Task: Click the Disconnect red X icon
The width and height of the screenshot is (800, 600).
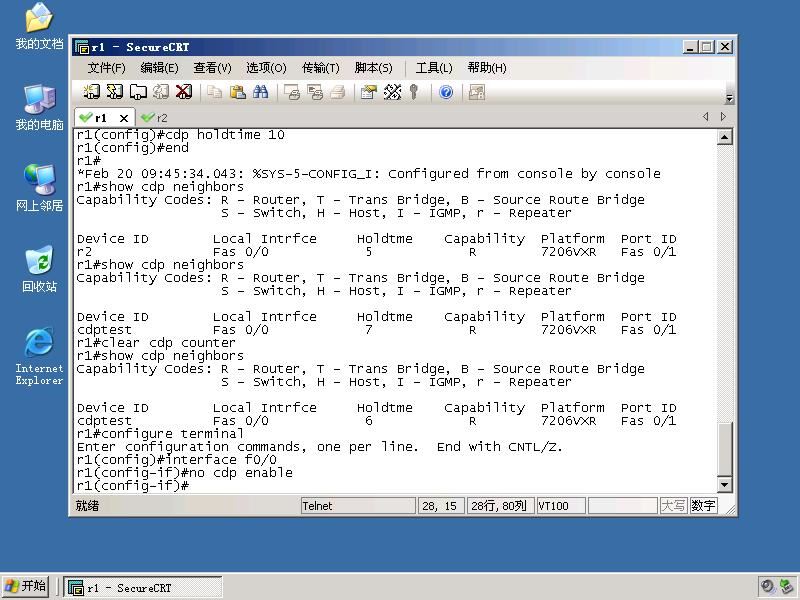Action: tap(184, 92)
